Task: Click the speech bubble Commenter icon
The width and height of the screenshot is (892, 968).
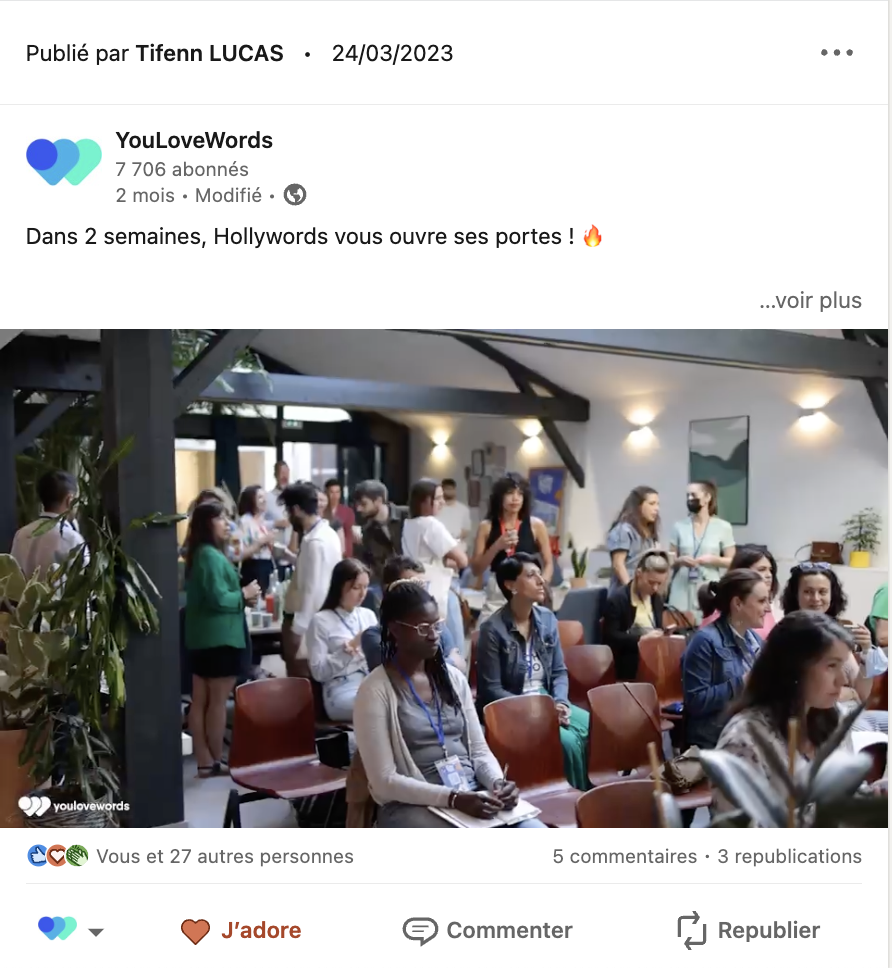Action: point(420,931)
